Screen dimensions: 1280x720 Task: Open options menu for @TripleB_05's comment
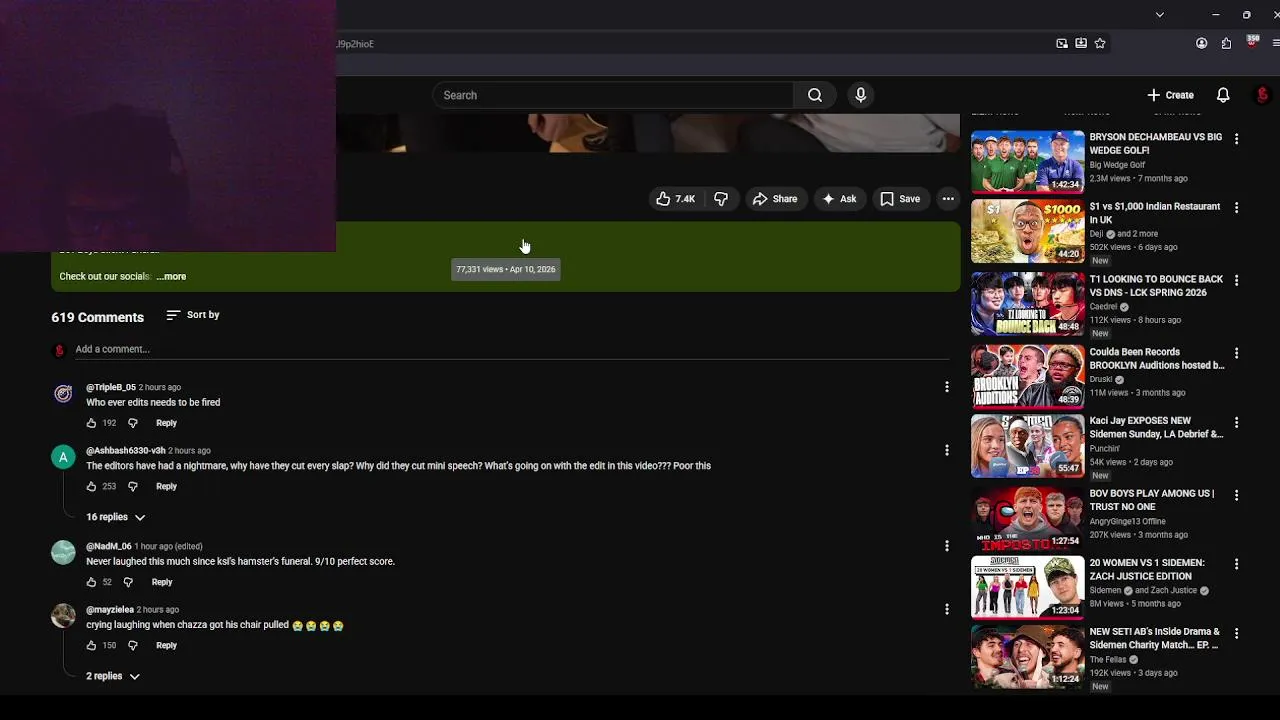pyautogui.click(x=946, y=387)
